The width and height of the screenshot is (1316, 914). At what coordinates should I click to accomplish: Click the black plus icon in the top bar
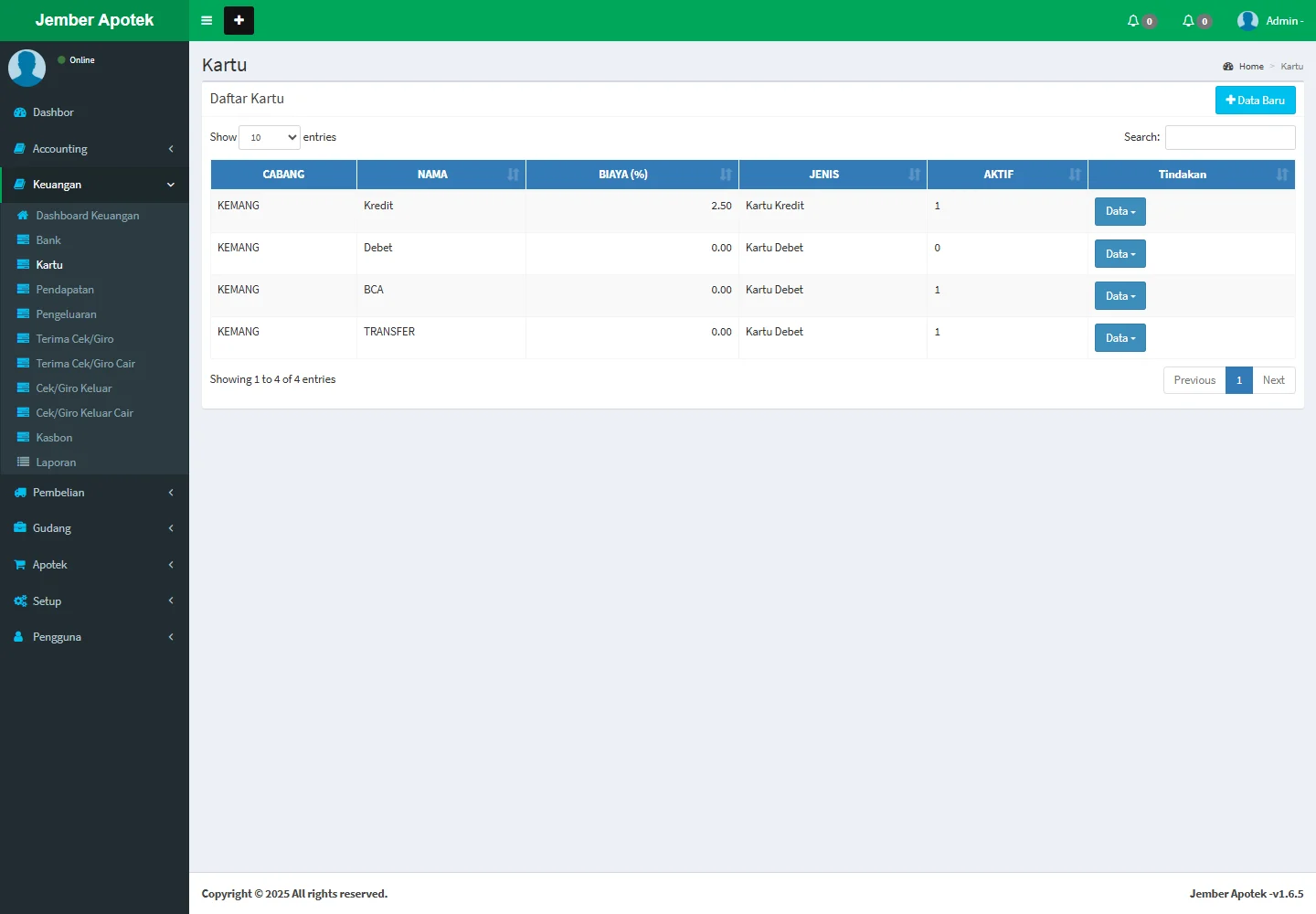click(239, 20)
